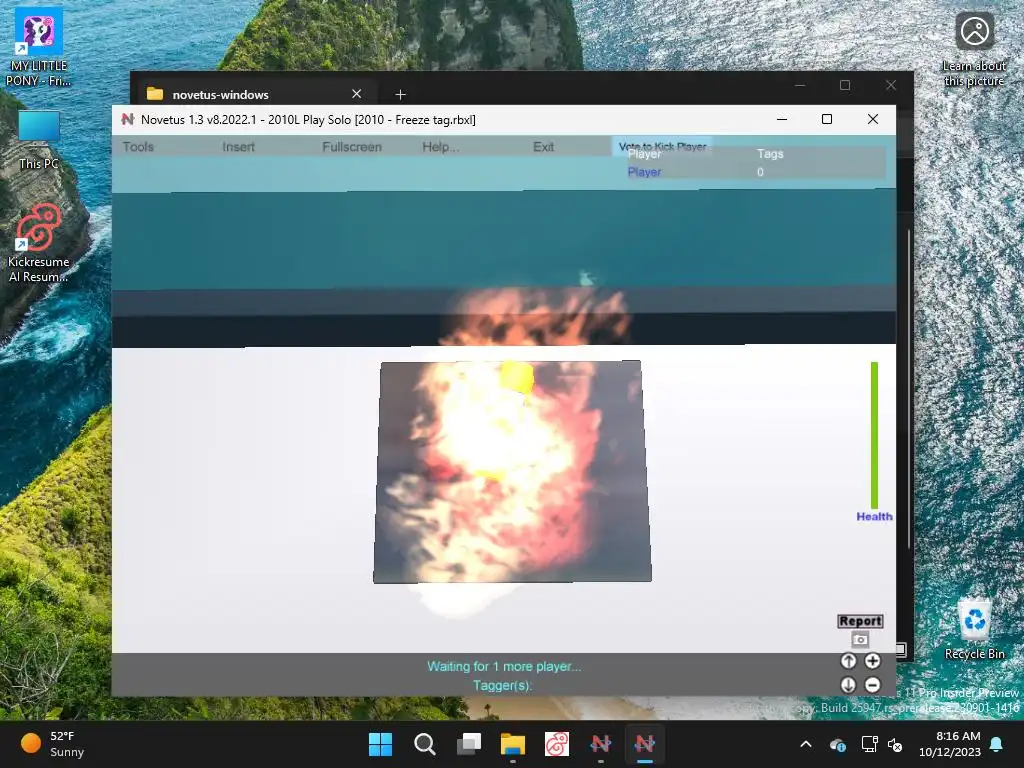This screenshot has width=1024, height=768.
Task: Click Vote to Kick Player
Action: pos(662,146)
